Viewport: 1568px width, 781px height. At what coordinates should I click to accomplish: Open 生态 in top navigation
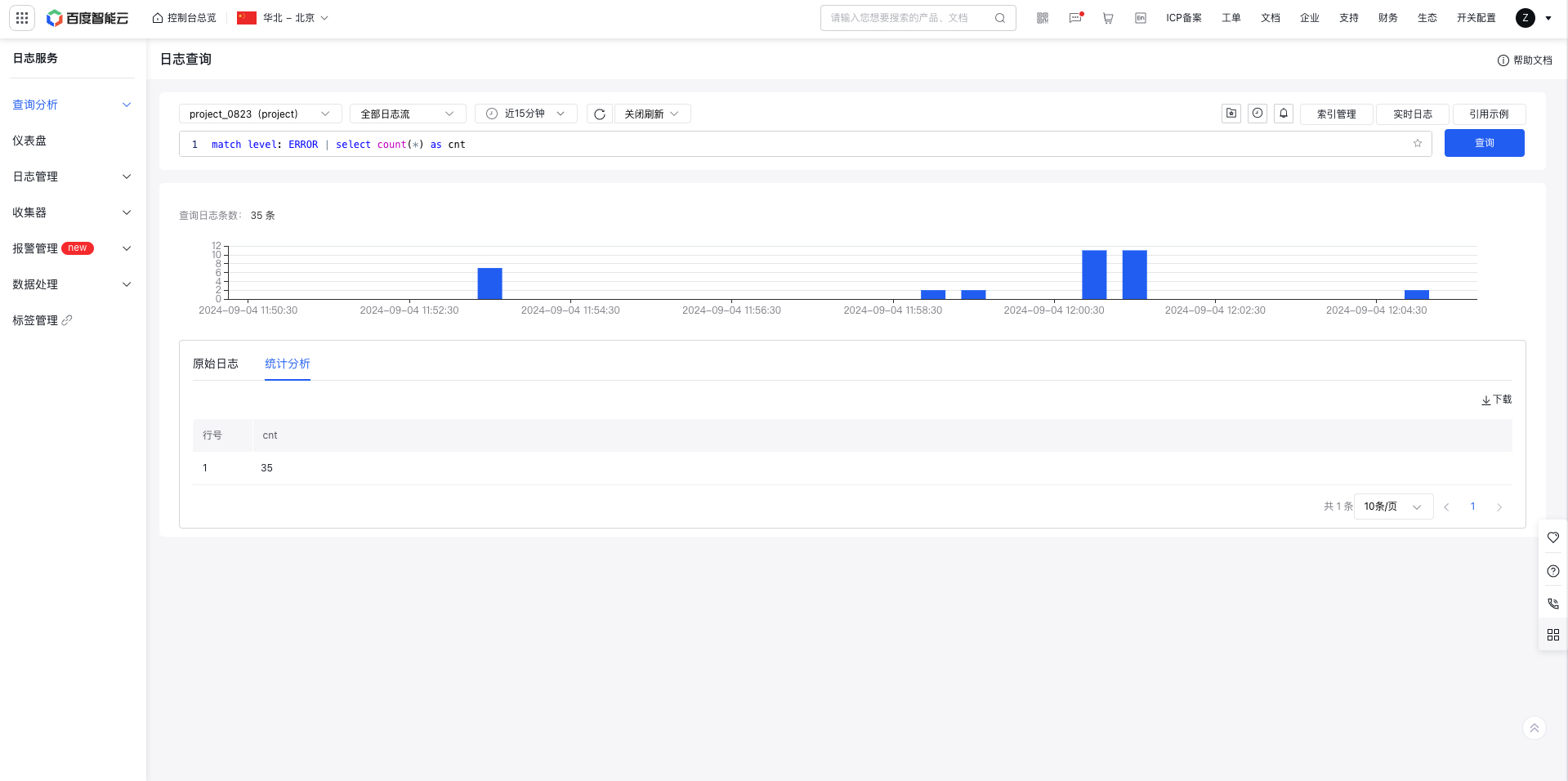pos(1427,18)
